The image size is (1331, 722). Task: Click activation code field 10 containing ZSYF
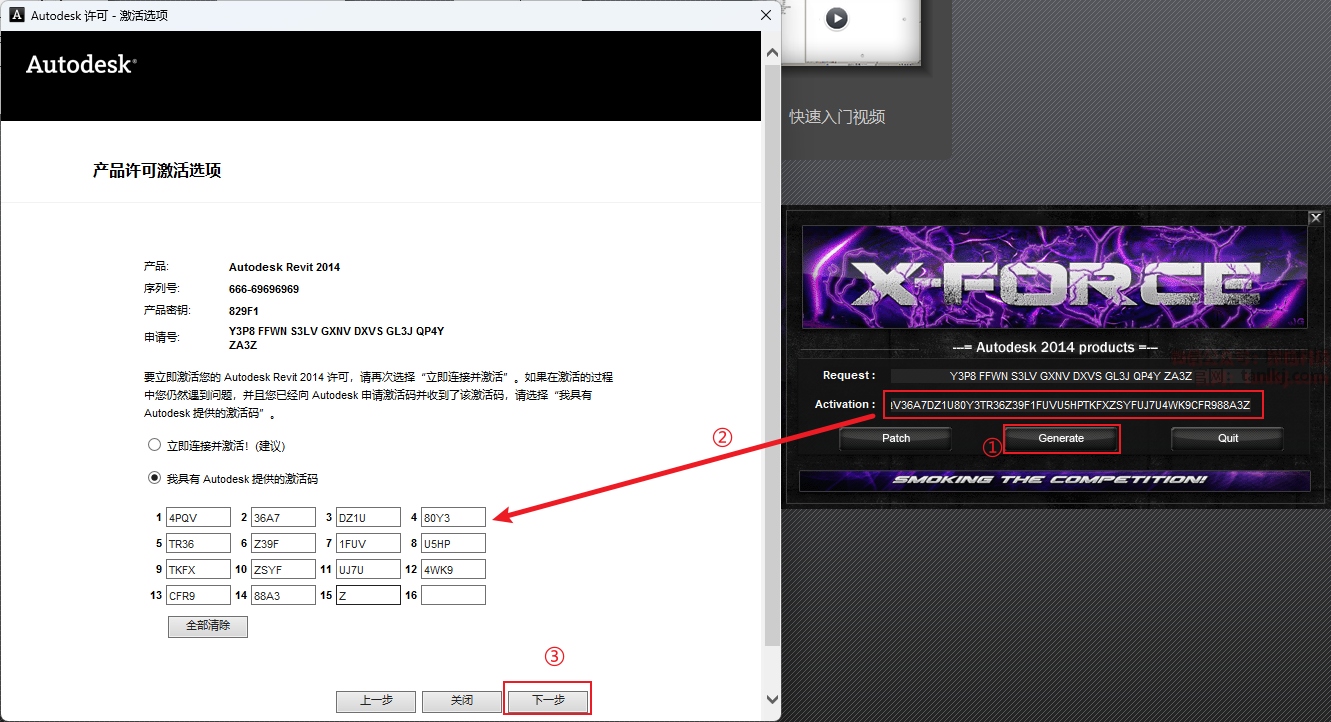(x=283, y=569)
